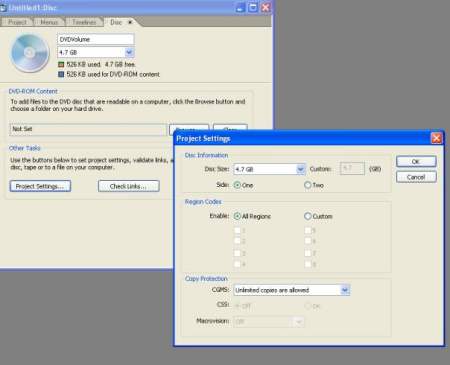The width and height of the screenshot is (450, 365).
Task: Confirm Project Settings with OK
Action: coord(416,161)
